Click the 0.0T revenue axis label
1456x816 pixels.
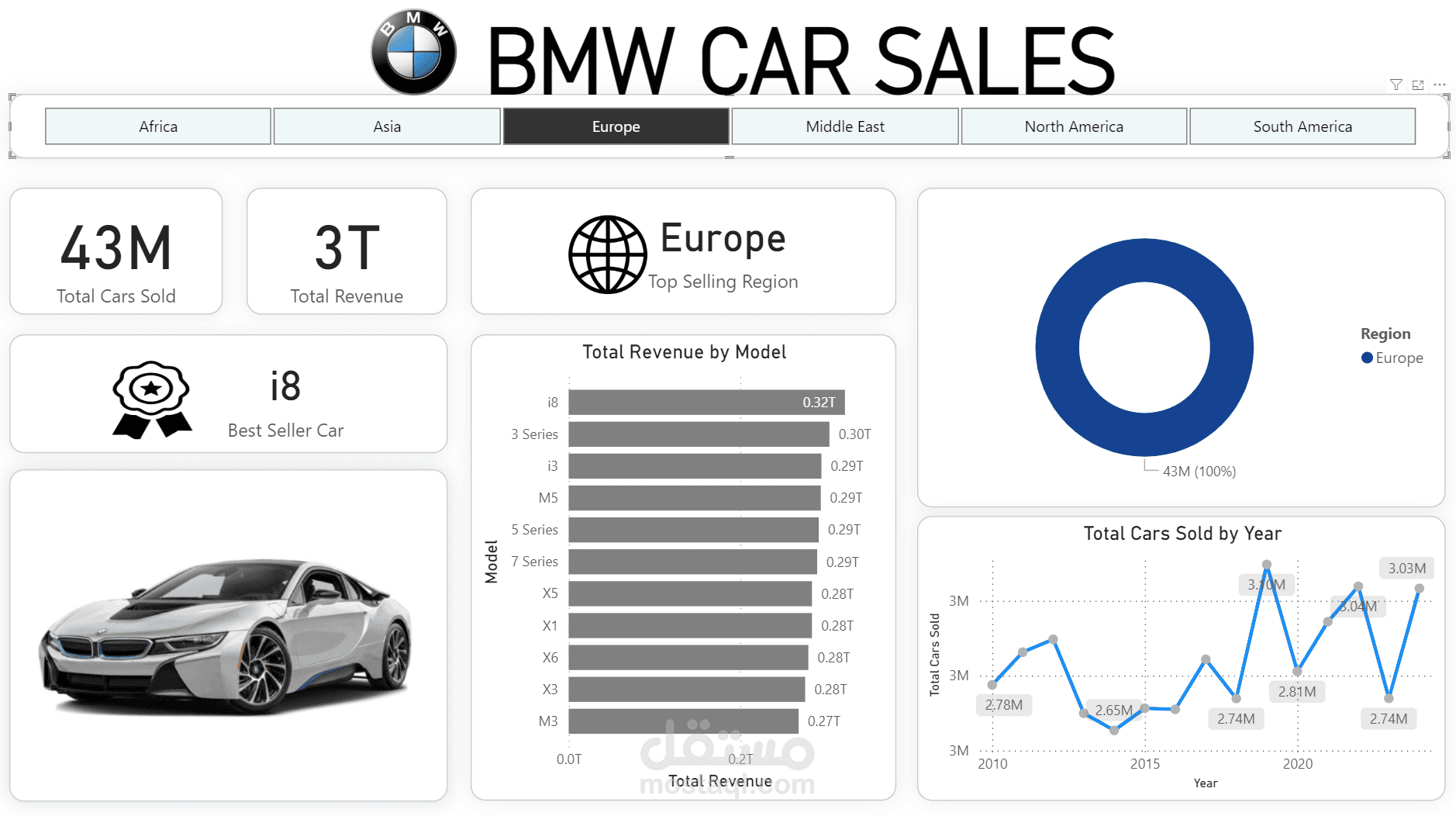[x=569, y=759]
